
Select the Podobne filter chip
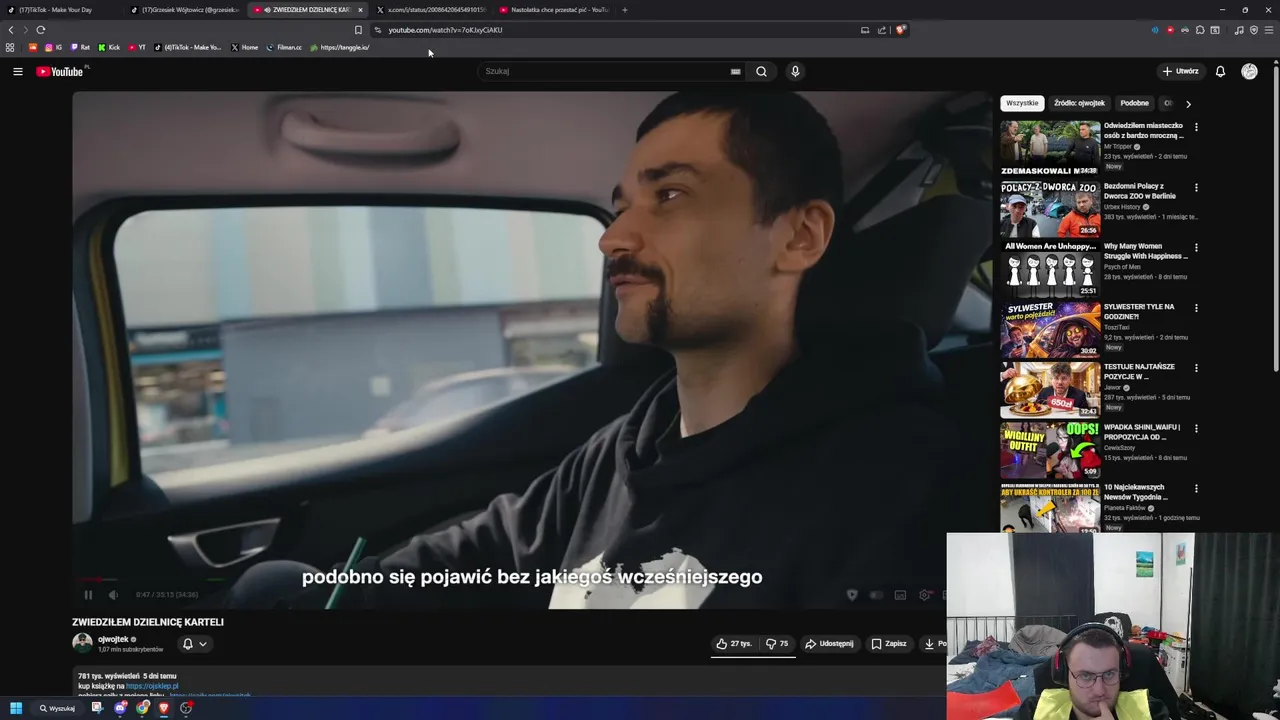[x=1134, y=103]
